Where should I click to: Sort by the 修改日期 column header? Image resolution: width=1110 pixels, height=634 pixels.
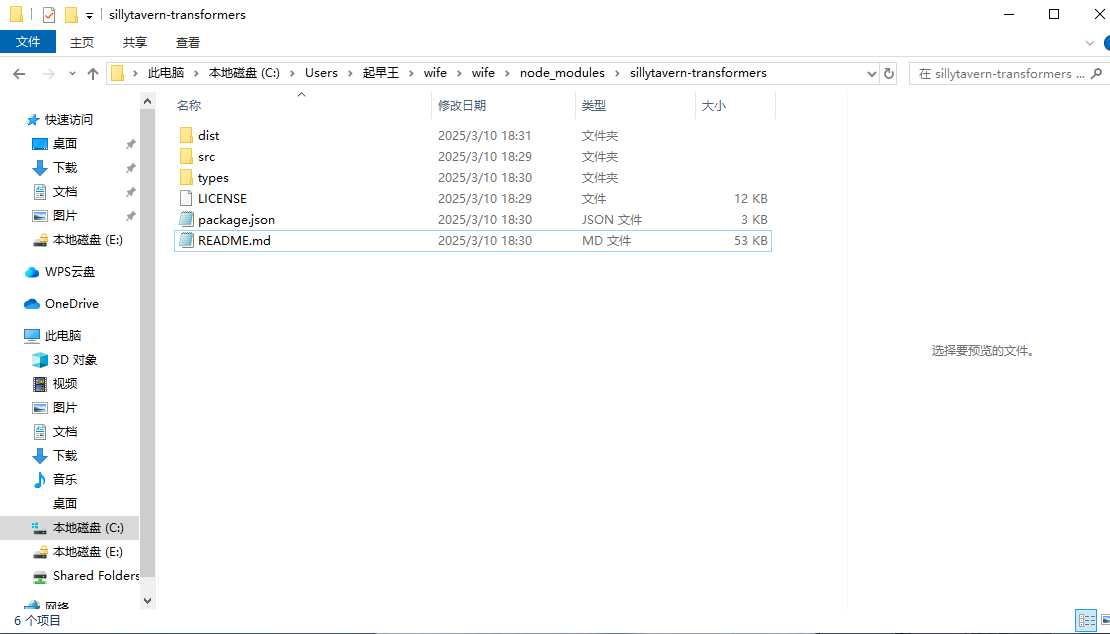click(x=504, y=105)
